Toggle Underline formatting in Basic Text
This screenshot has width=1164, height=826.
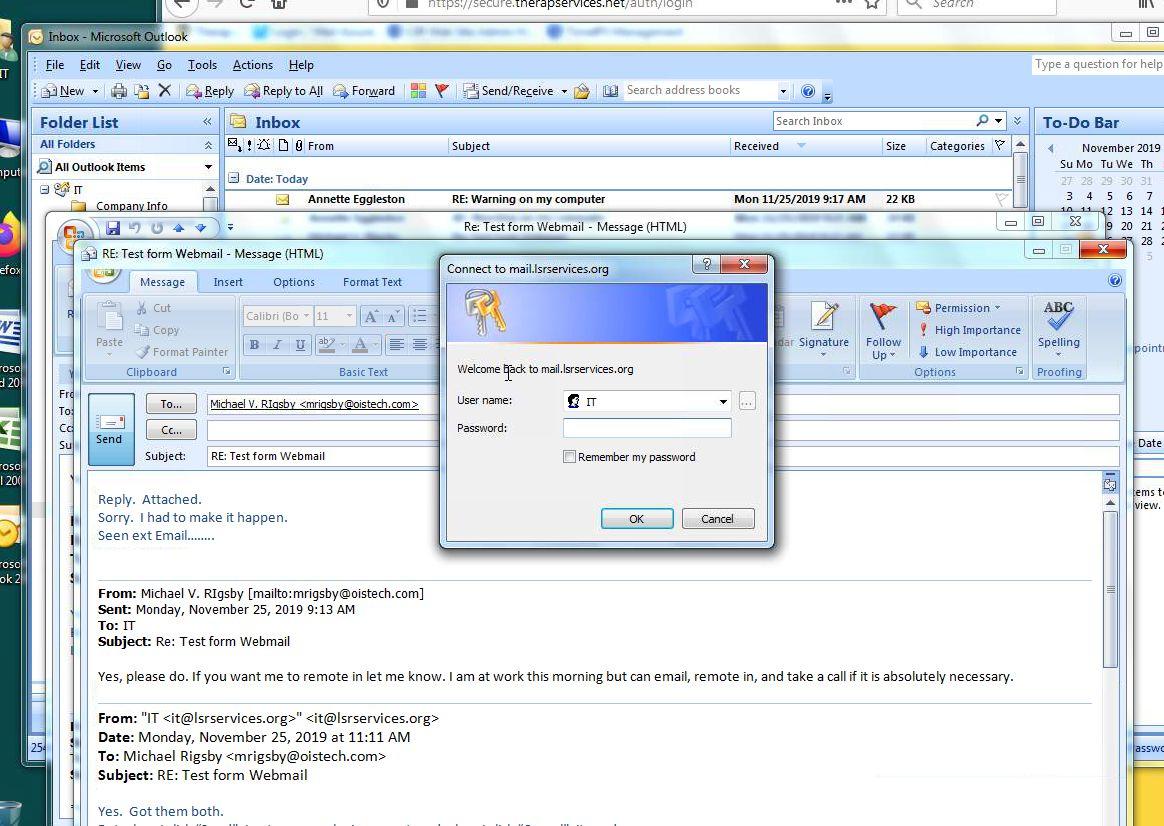coord(300,344)
